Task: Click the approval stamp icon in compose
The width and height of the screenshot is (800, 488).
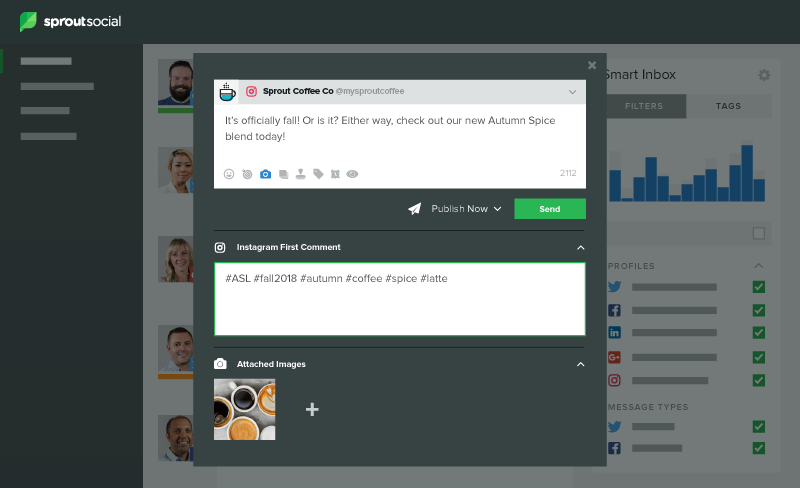Action: tap(301, 174)
